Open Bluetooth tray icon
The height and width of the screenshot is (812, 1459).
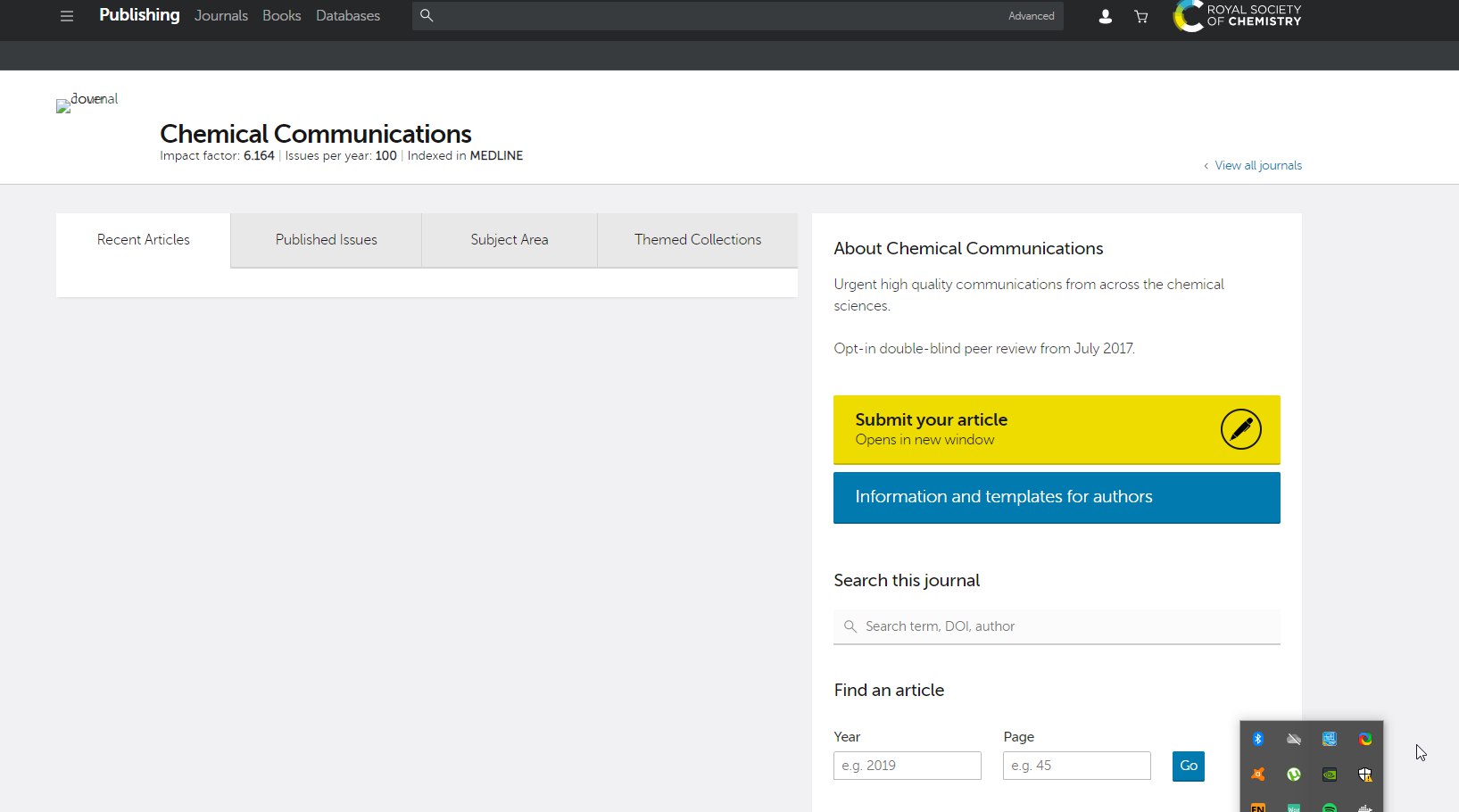click(1258, 739)
